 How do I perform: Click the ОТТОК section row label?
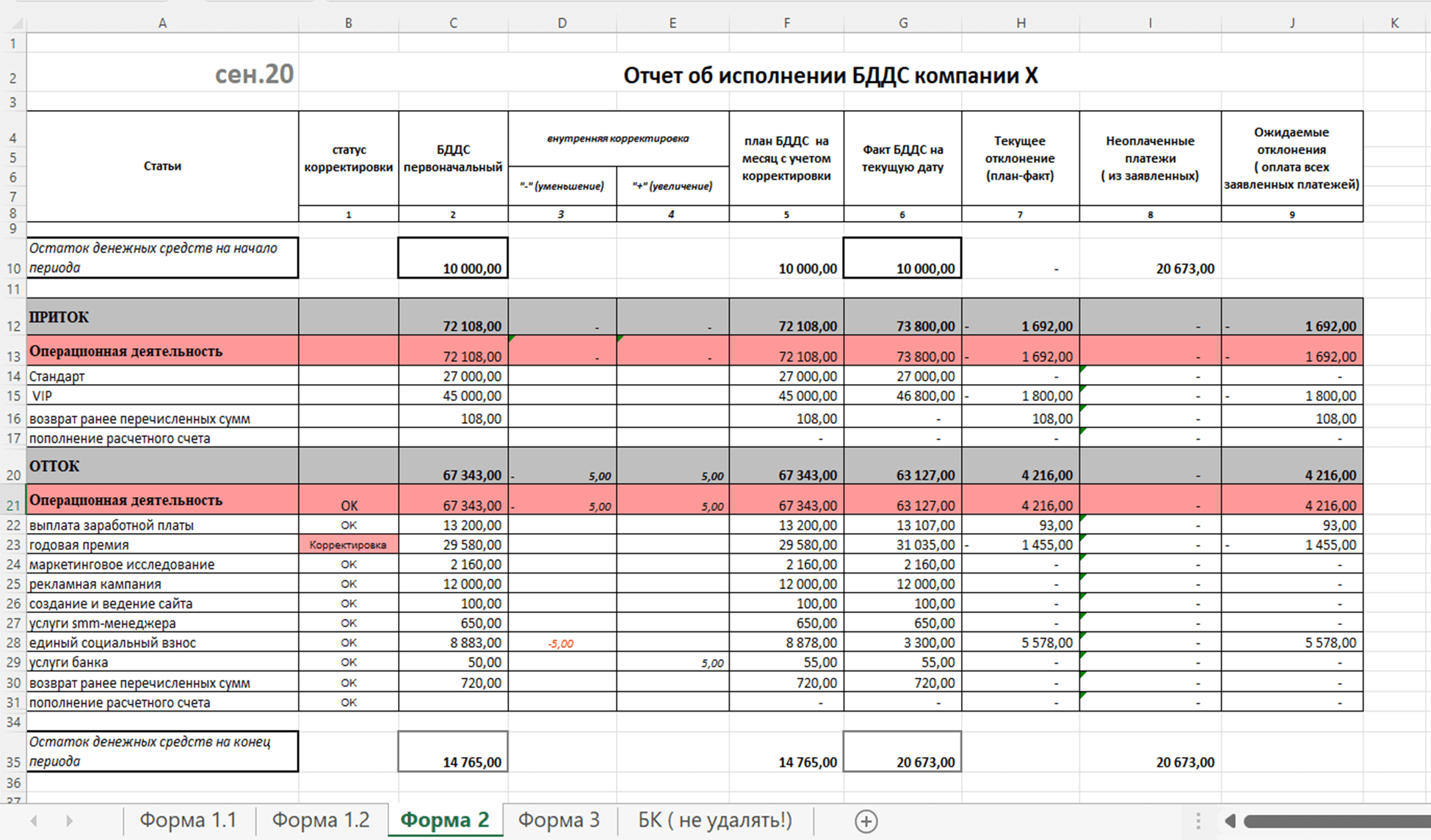pos(162,466)
